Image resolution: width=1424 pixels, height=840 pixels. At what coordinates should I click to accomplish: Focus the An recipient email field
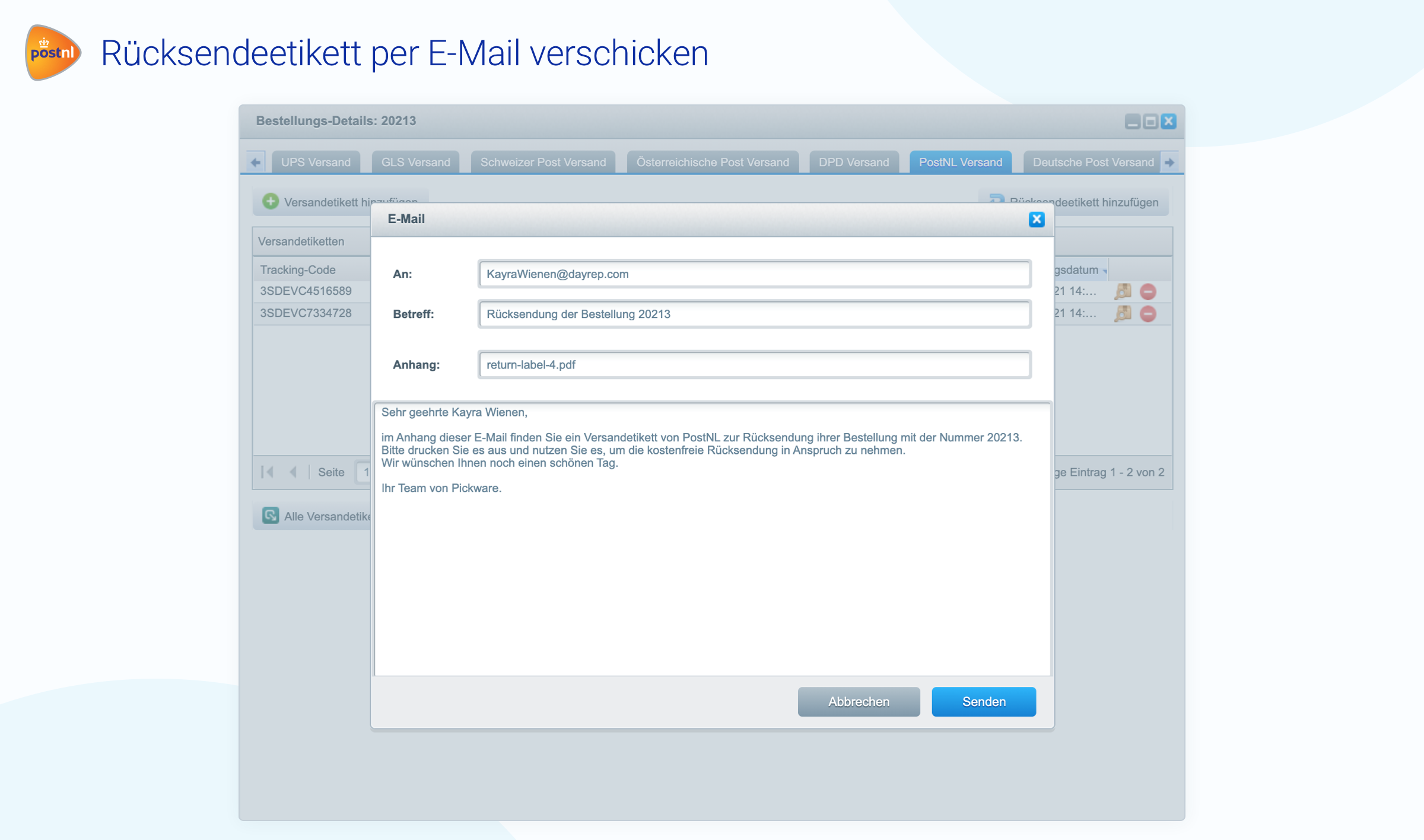[x=754, y=274]
